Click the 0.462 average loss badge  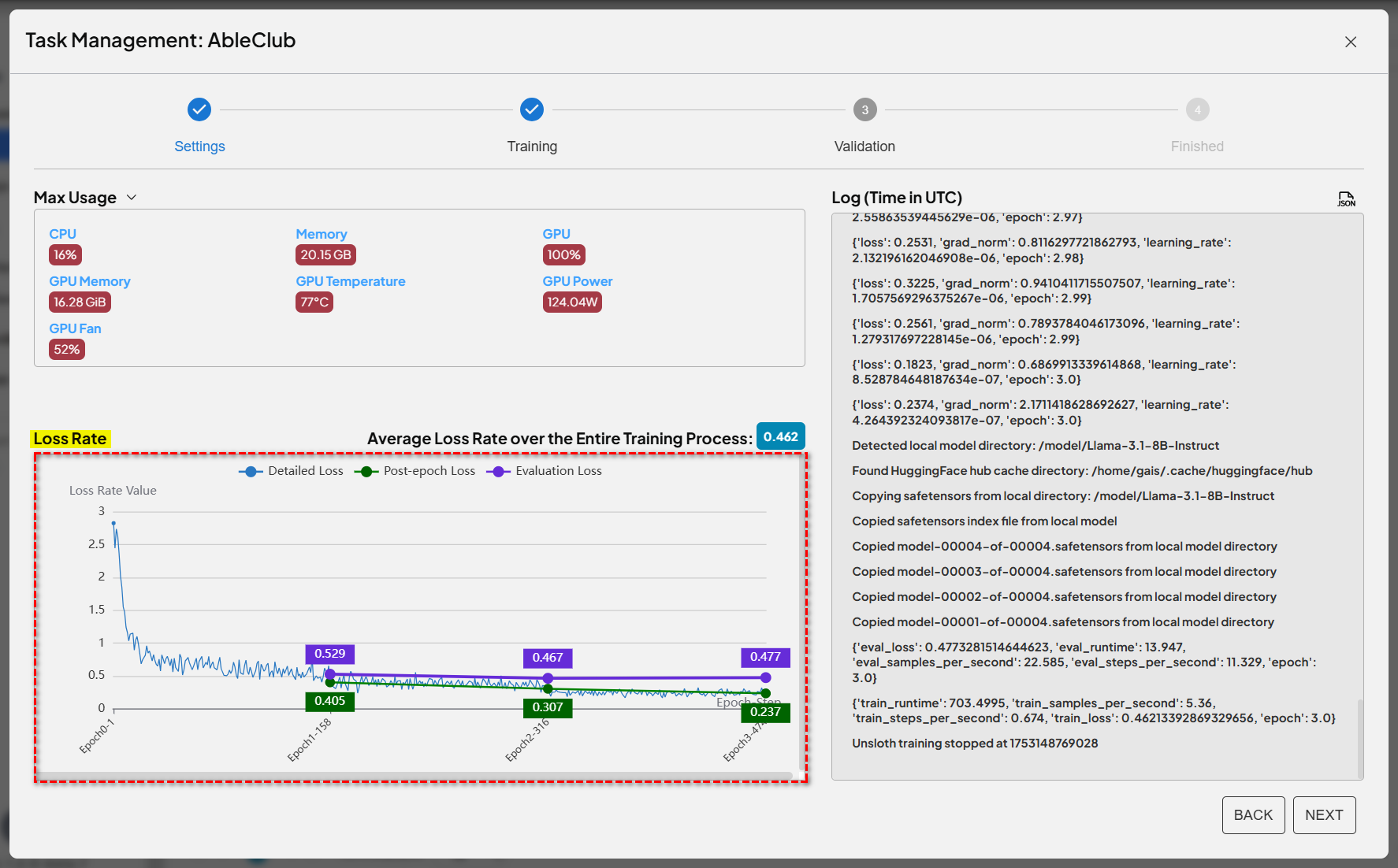point(780,437)
